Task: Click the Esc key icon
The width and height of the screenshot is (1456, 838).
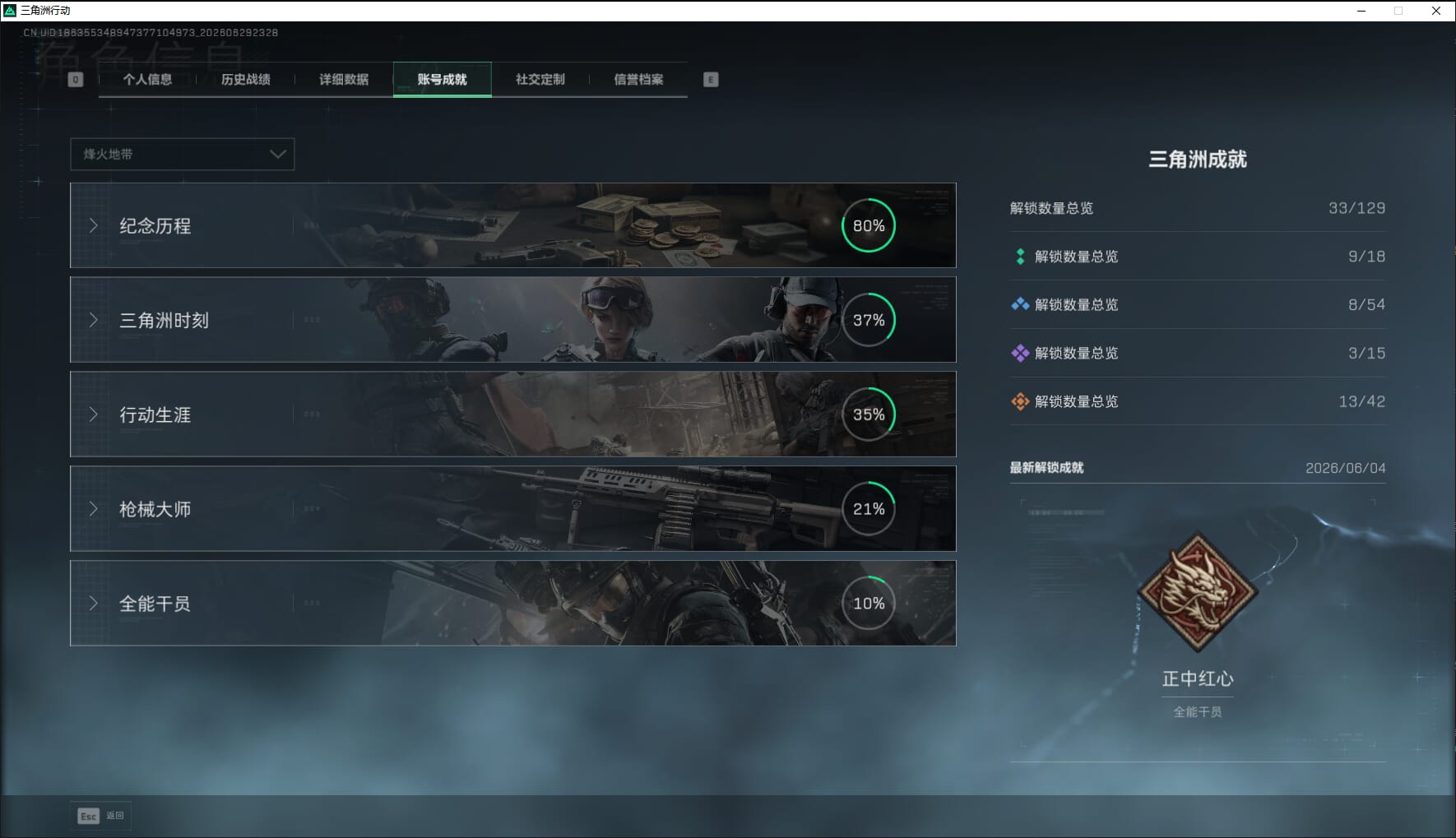Action: tap(89, 816)
